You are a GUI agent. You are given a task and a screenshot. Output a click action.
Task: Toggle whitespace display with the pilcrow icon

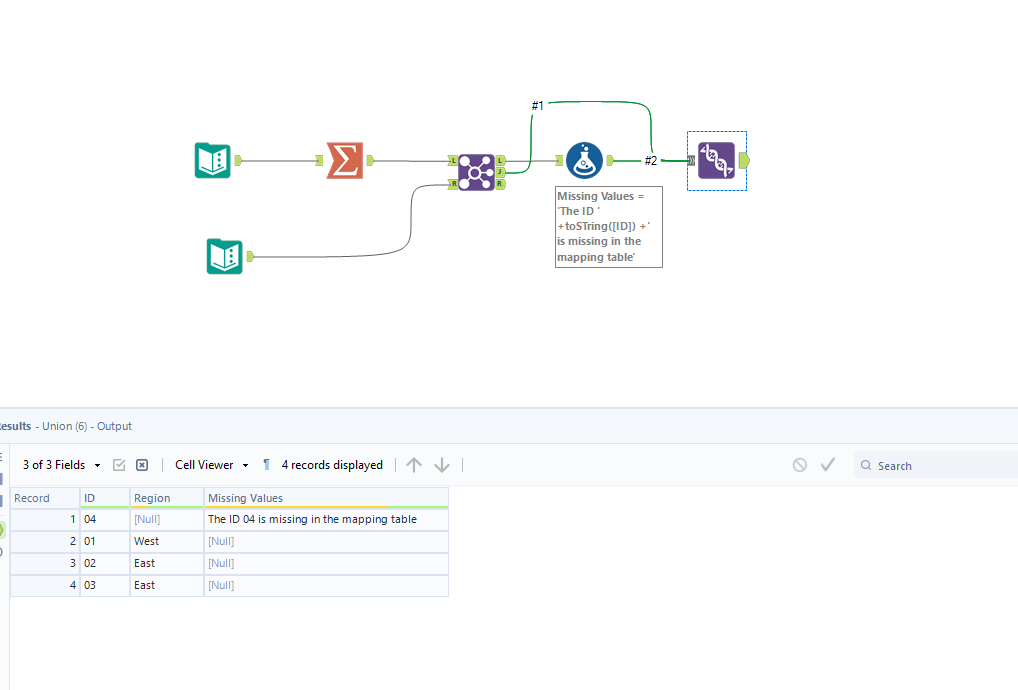coord(265,465)
